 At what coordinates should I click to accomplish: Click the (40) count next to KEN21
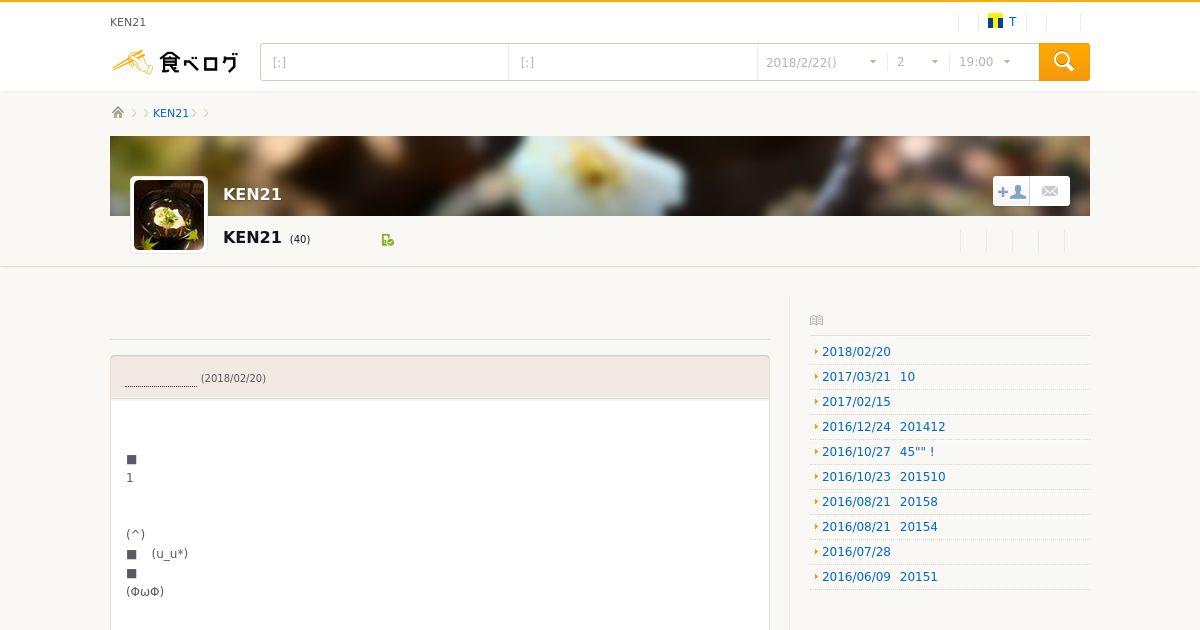[x=300, y=240]
